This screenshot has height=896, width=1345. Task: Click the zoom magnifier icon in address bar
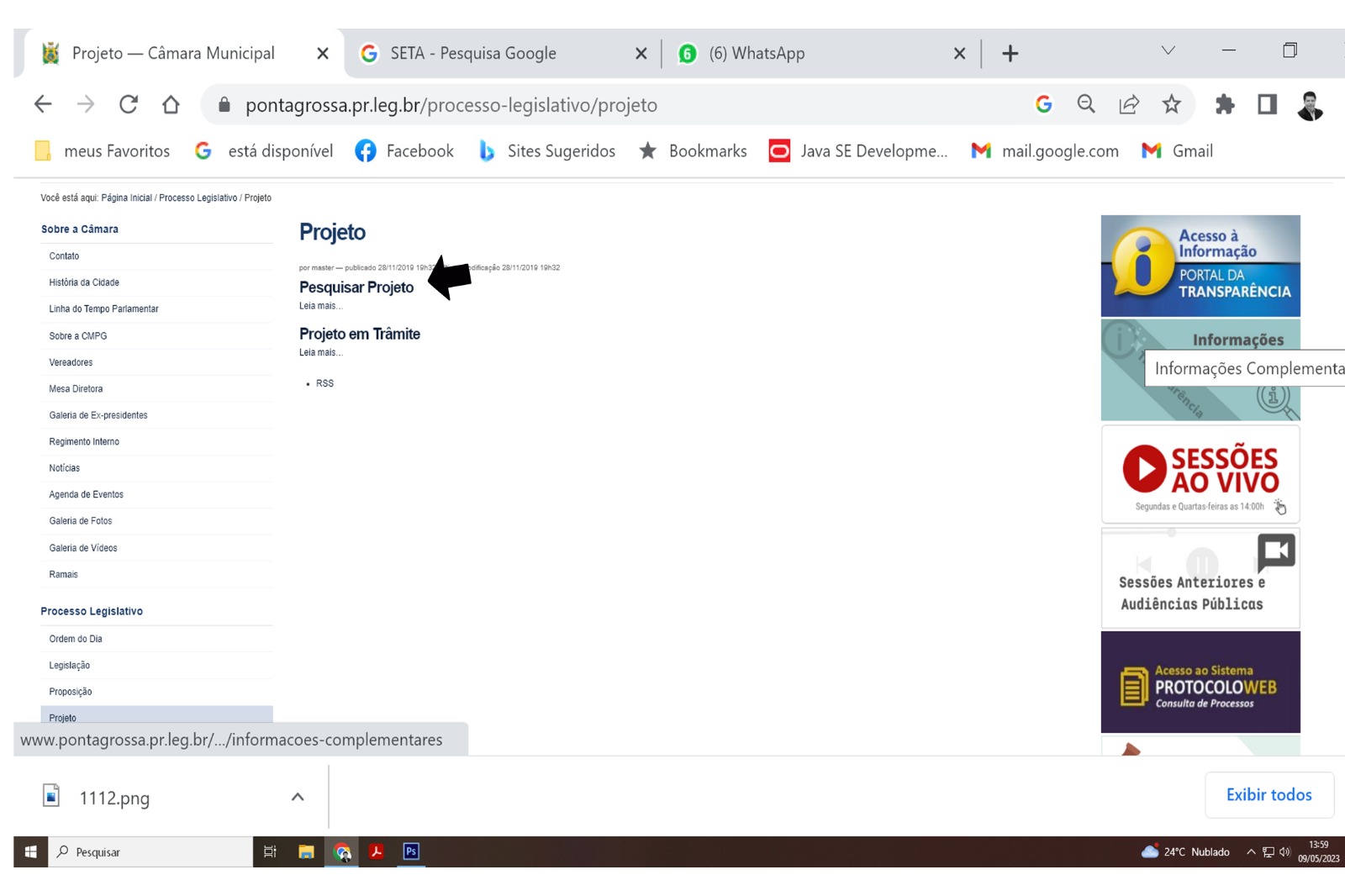[1086, 104]
